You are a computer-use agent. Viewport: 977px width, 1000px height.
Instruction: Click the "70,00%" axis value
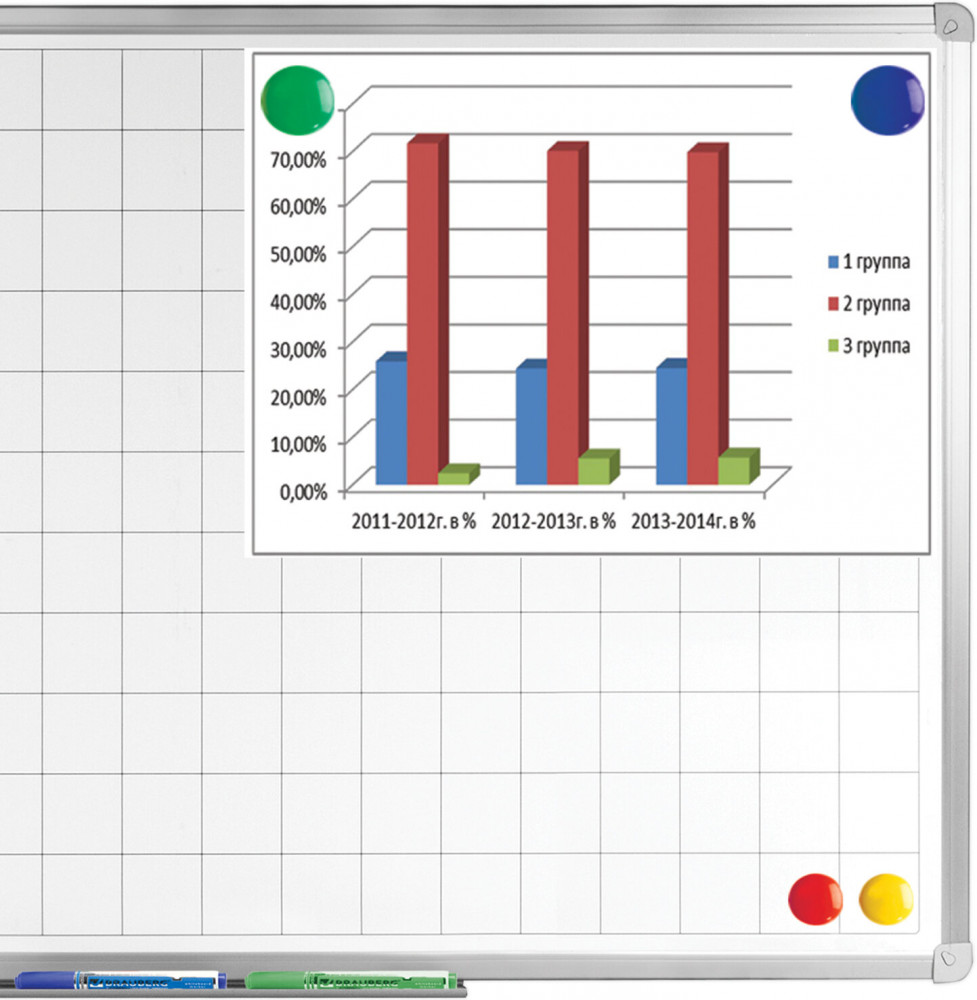click(299, 157)
